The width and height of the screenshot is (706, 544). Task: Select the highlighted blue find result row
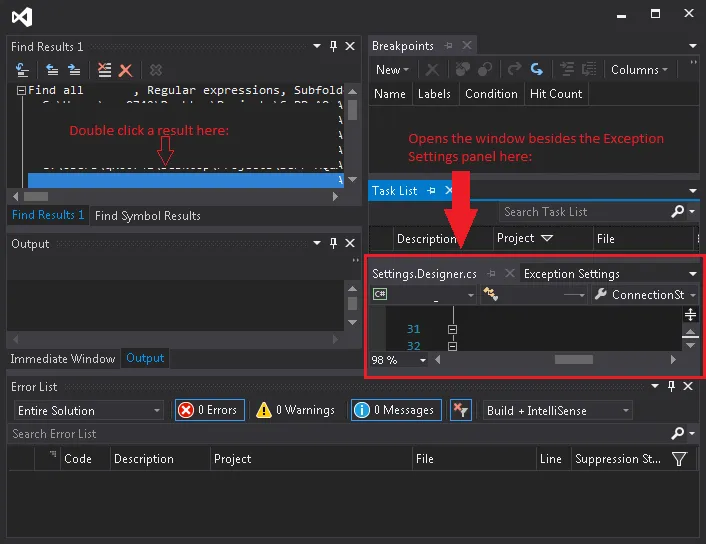coord(186,181)
